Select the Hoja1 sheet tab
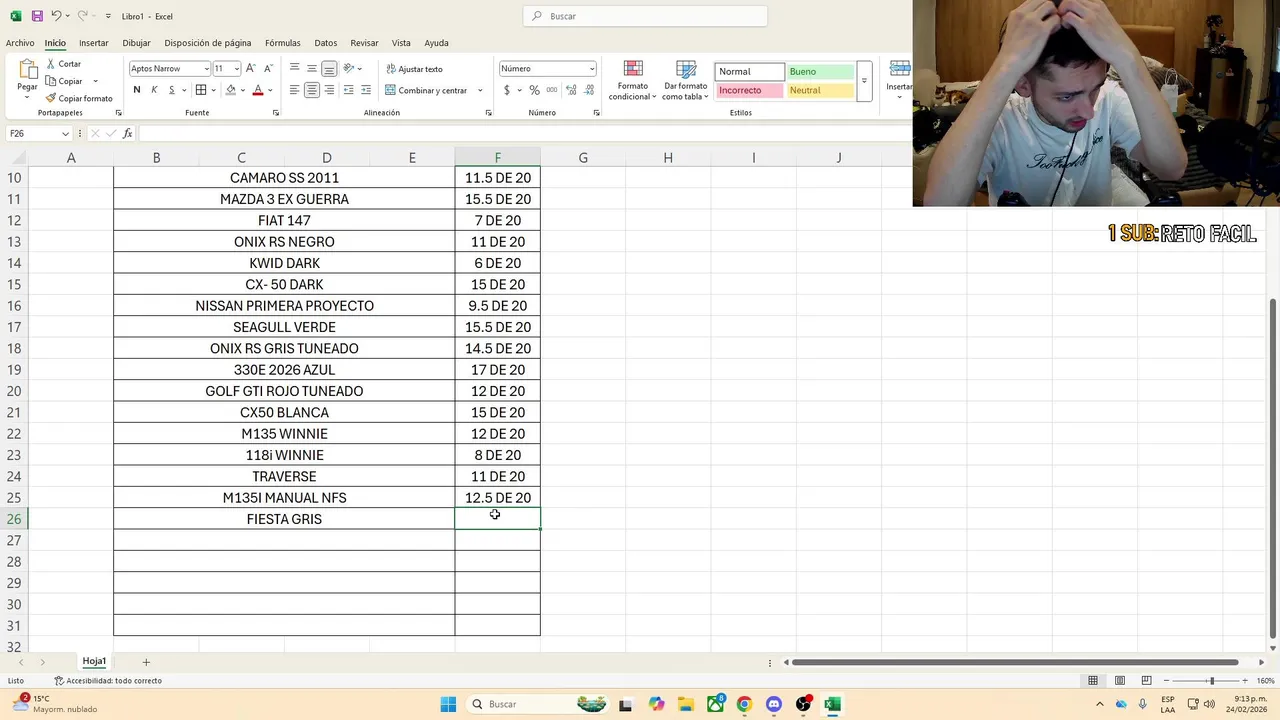 pyautogui.click(x=94, y=662)
